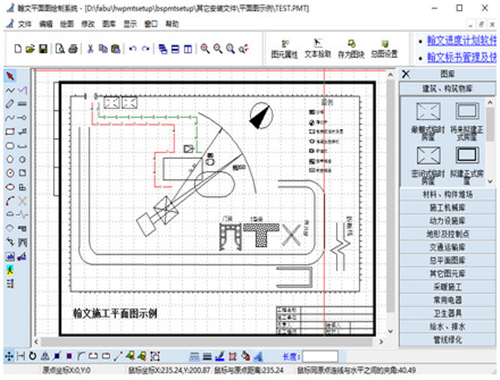Copy selection with the toolbar copy icon

tap(103, 49)
